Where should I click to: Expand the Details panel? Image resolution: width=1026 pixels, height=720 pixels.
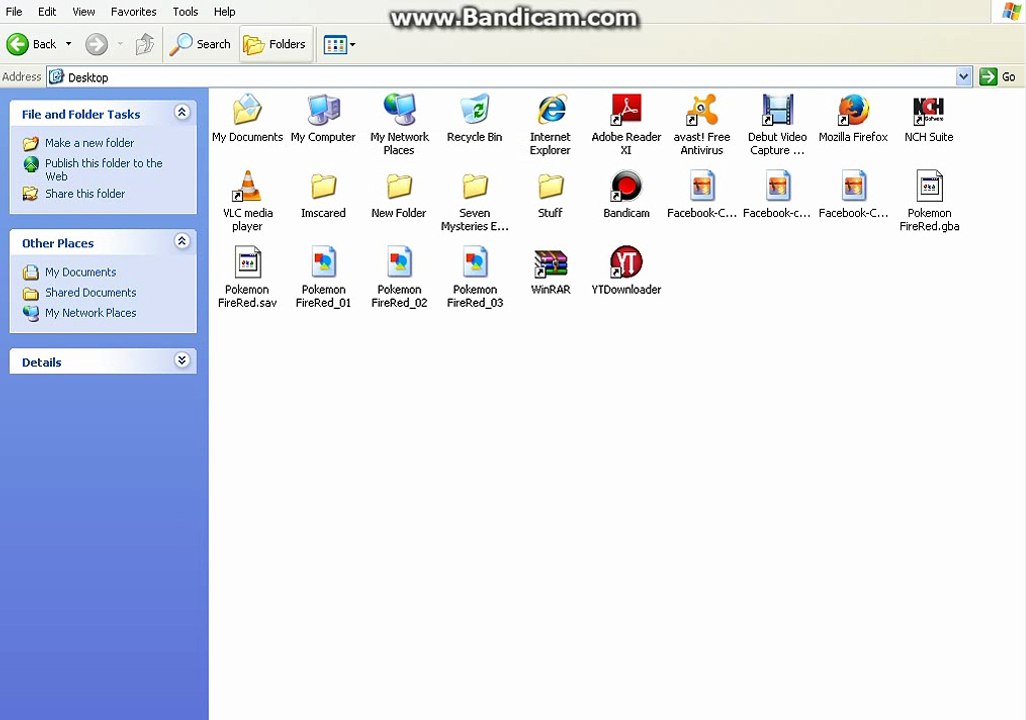[183, 361]
